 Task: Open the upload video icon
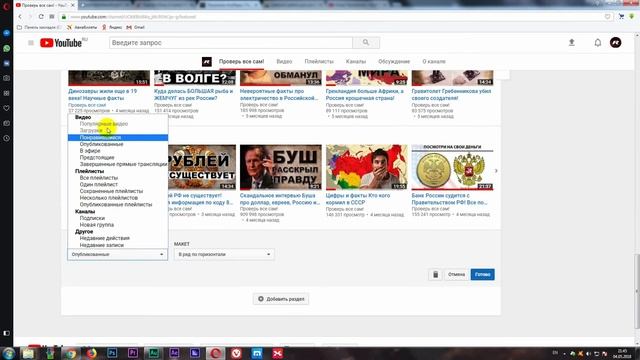point(571,42)
